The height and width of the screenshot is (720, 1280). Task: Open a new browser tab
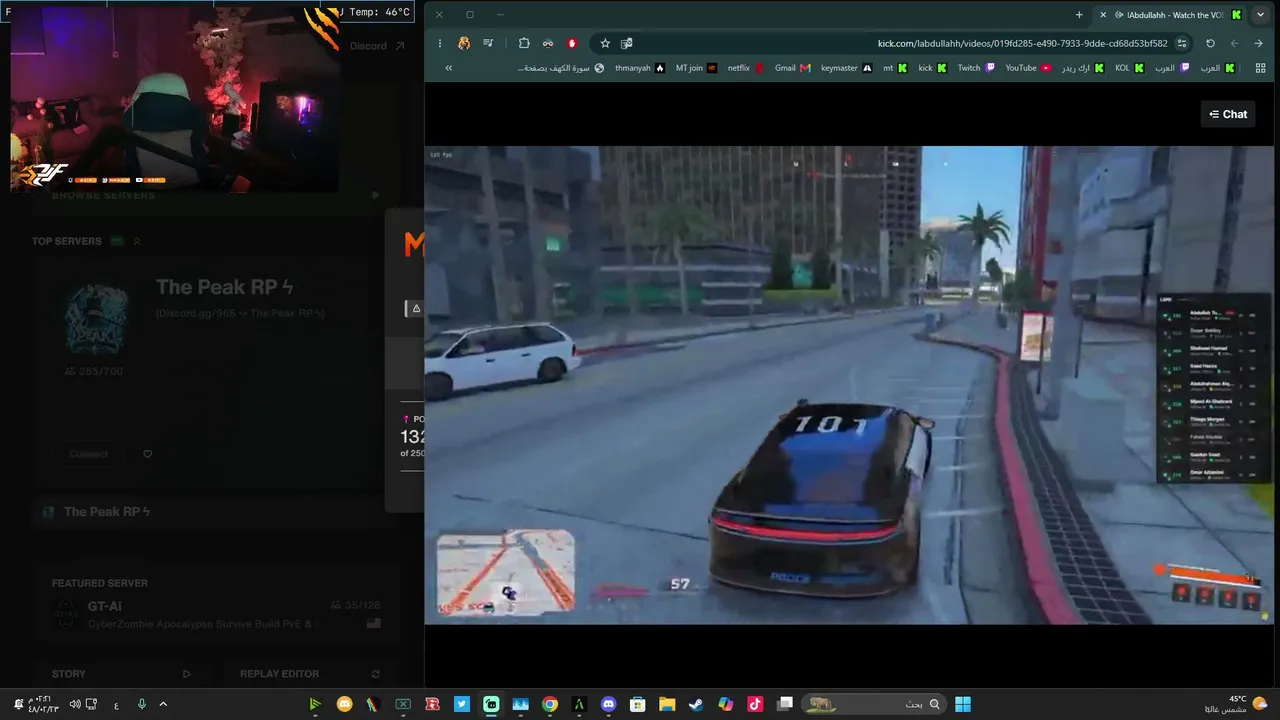point(1079,15)
